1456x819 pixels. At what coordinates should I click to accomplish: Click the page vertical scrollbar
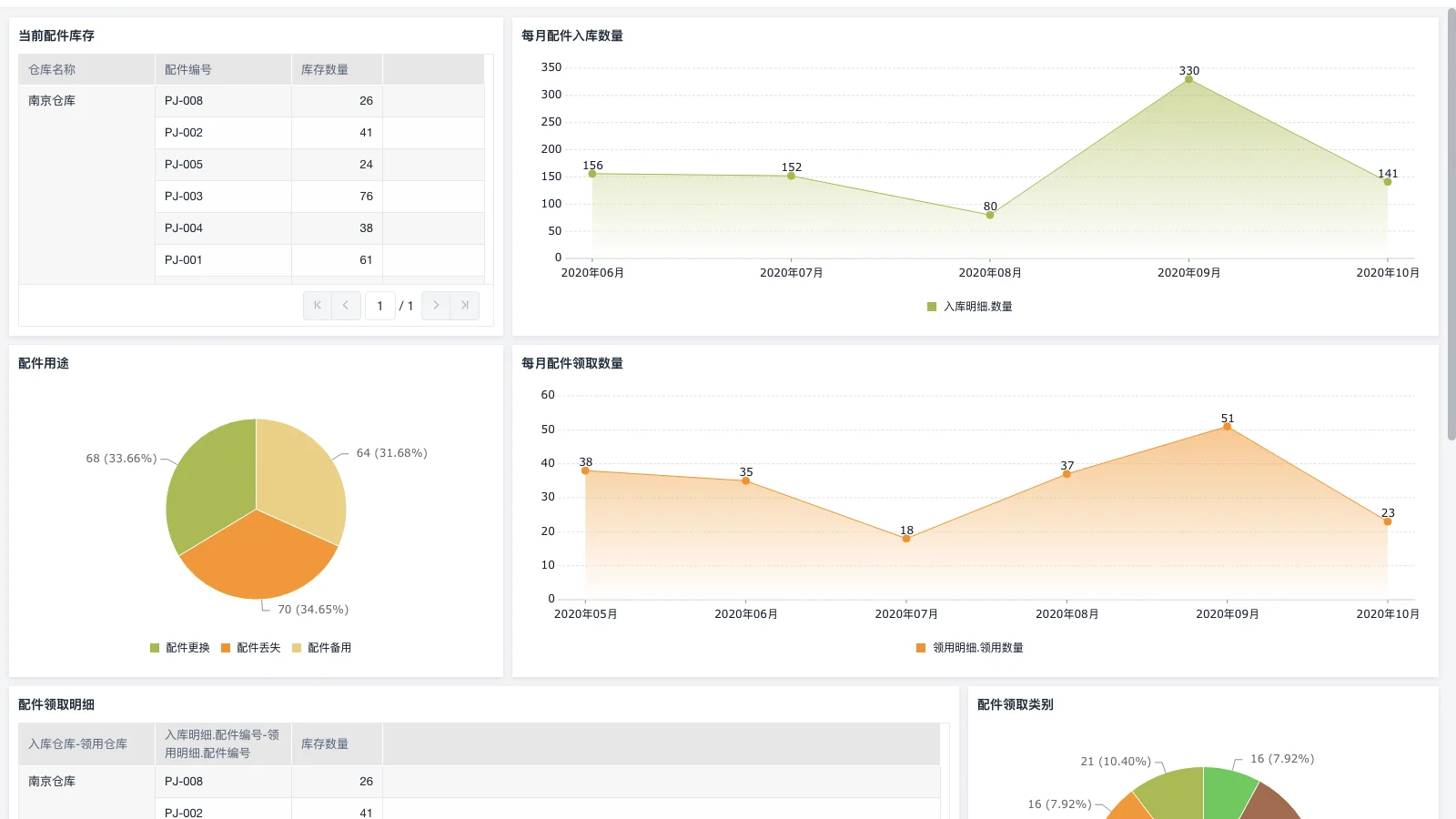click(x=1451, y=226)
